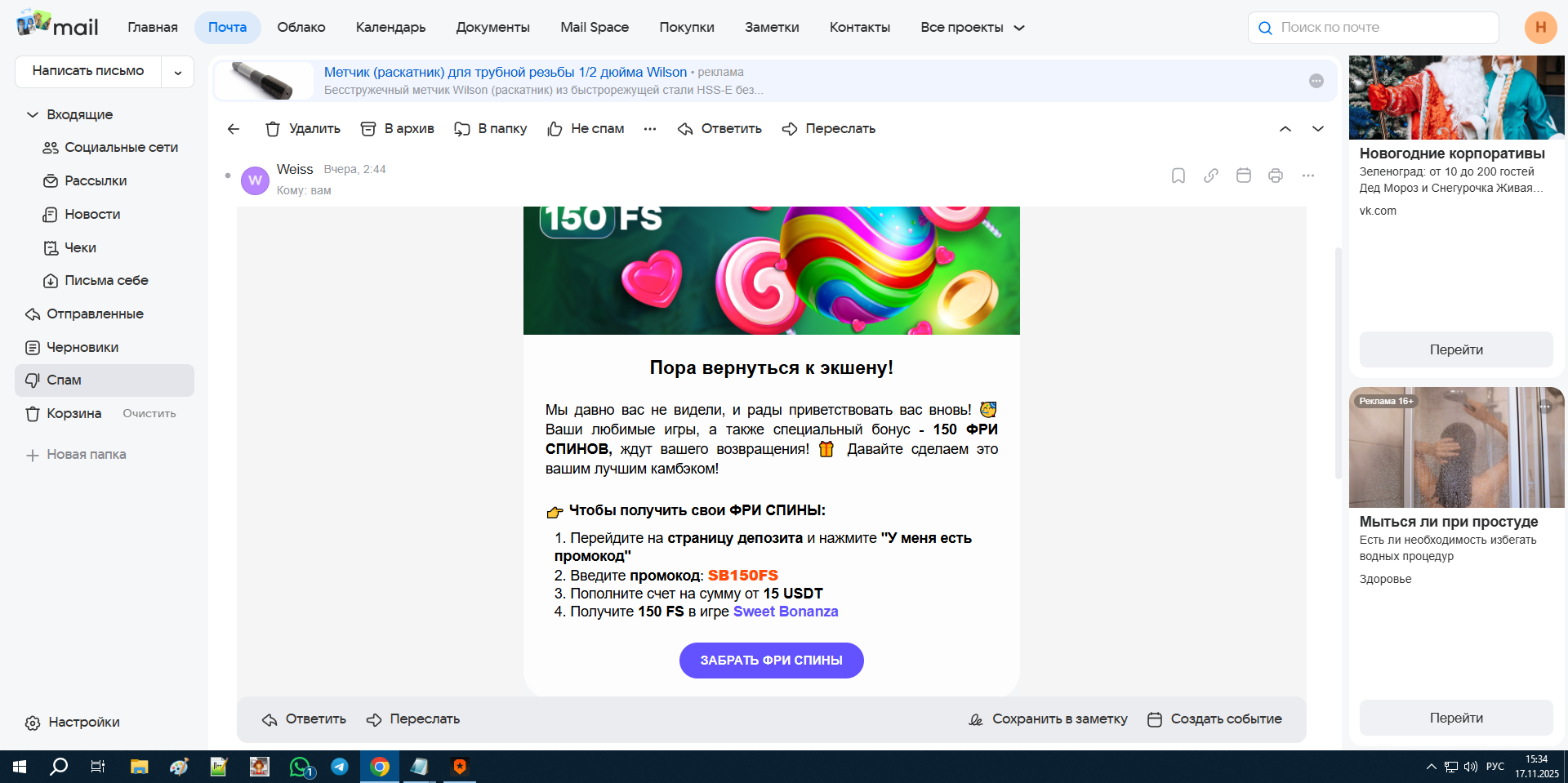Viewport: 1568px width, 783px height.
Task: Open the Settings gear in sidebar
Action: click(33, 723)
